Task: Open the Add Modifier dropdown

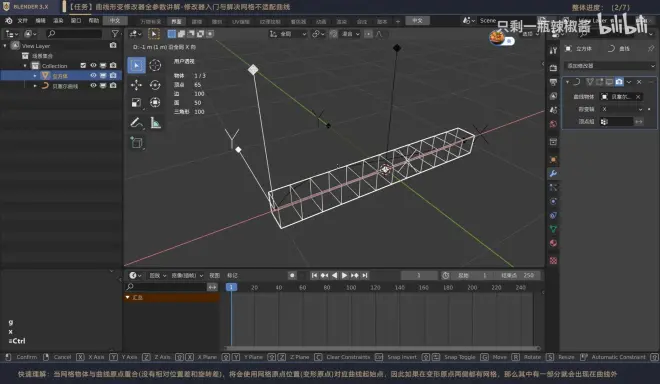Action: (x=610, y=66)
